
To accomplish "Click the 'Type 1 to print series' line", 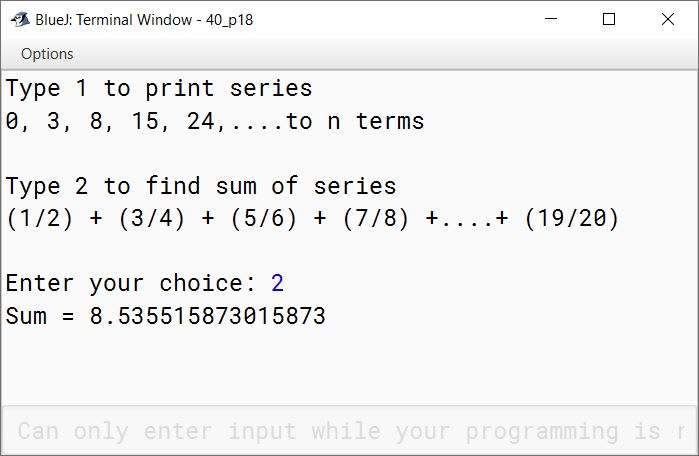I will click(159, 88).
